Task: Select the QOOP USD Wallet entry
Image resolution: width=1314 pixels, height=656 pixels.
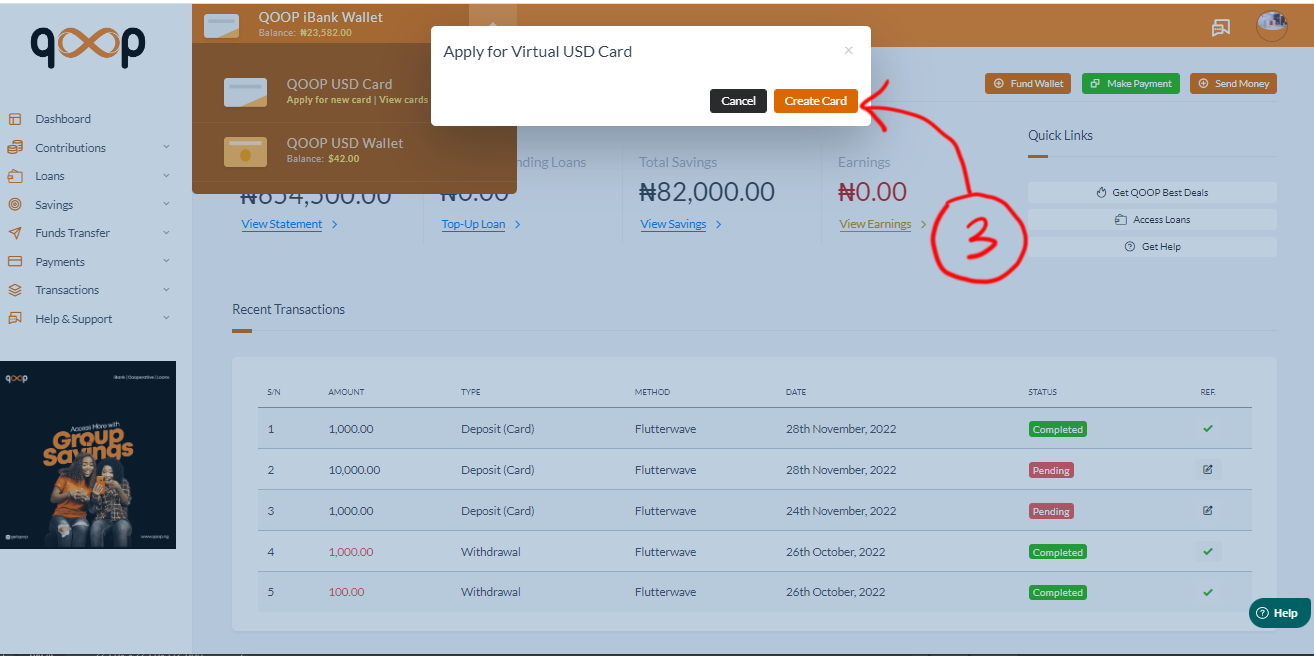Action: point(354,151)
